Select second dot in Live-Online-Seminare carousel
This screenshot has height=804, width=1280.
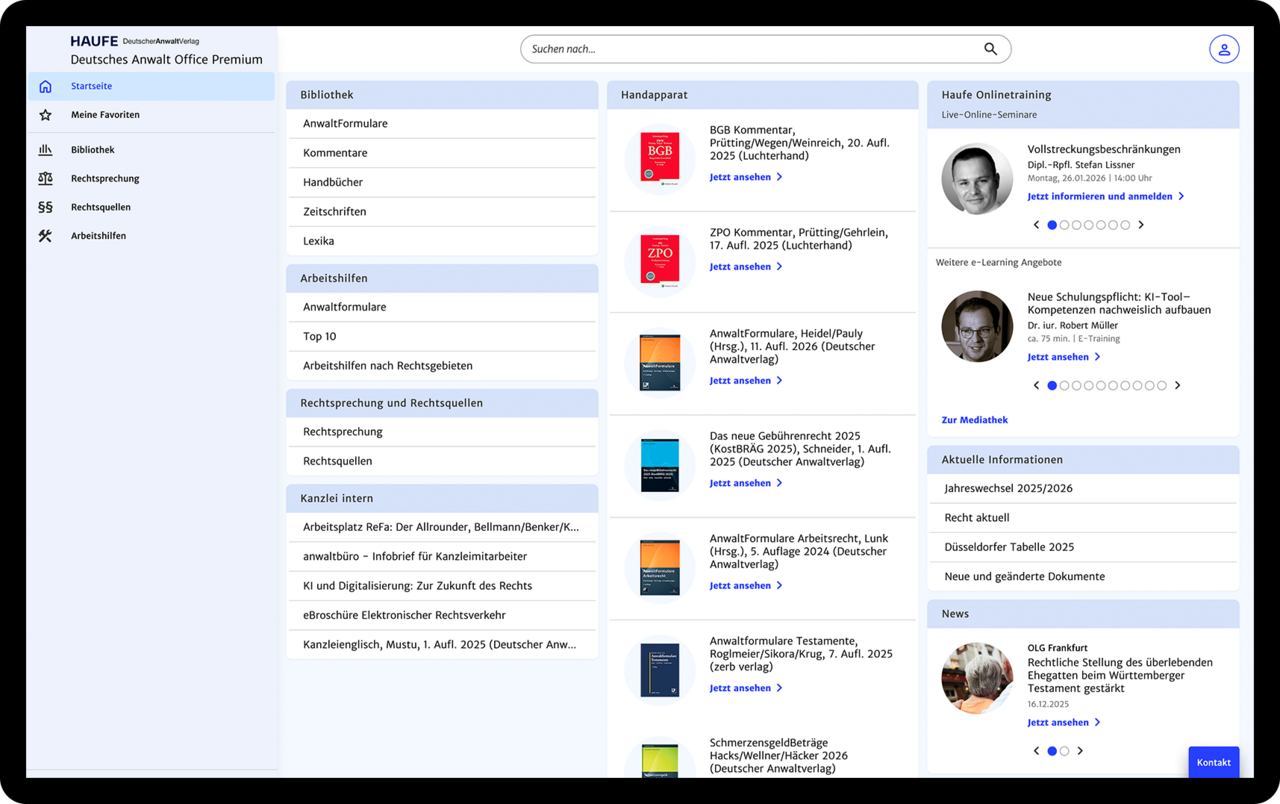point(1064,225)
